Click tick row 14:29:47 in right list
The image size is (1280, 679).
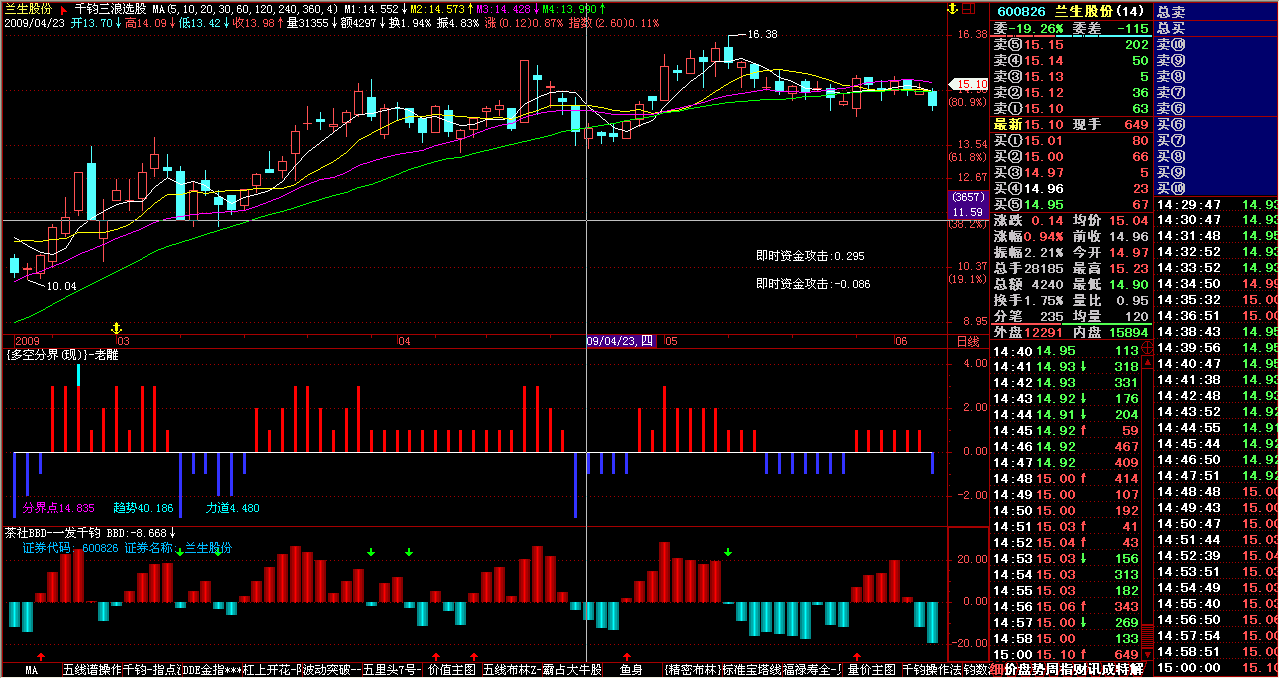click(x=1217, y=204)
